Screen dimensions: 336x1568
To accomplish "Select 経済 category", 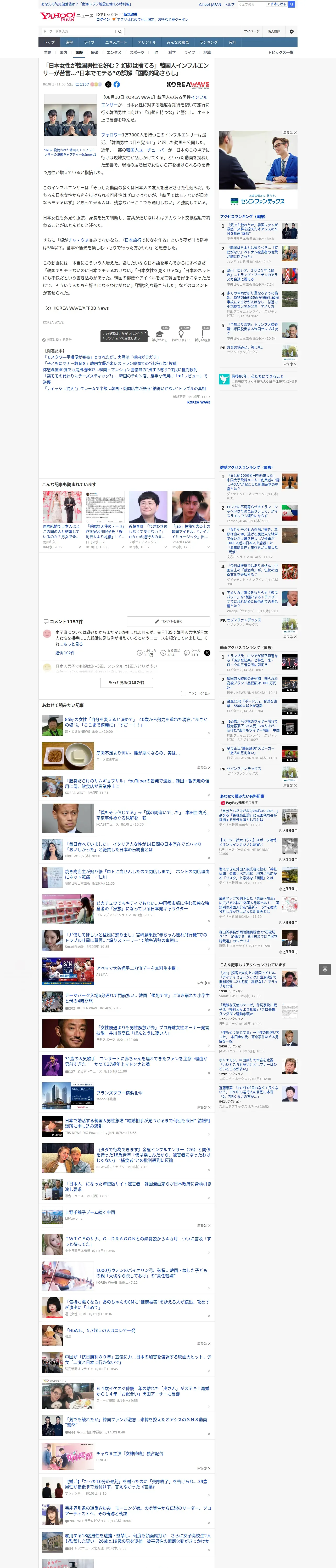I will [94, 52].
